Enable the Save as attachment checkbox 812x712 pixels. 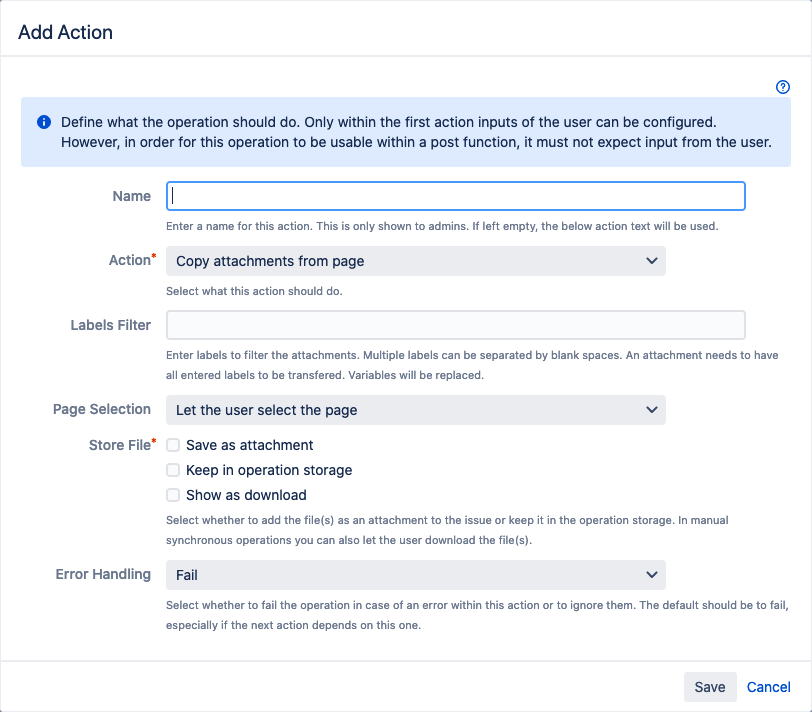(x=173, y=445)
